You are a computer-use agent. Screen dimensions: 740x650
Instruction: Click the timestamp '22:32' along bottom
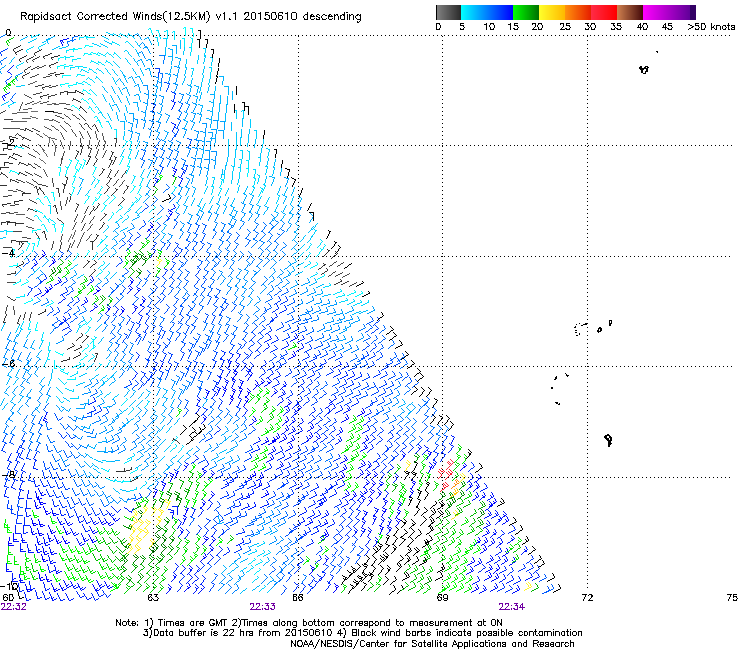[14, 607]
